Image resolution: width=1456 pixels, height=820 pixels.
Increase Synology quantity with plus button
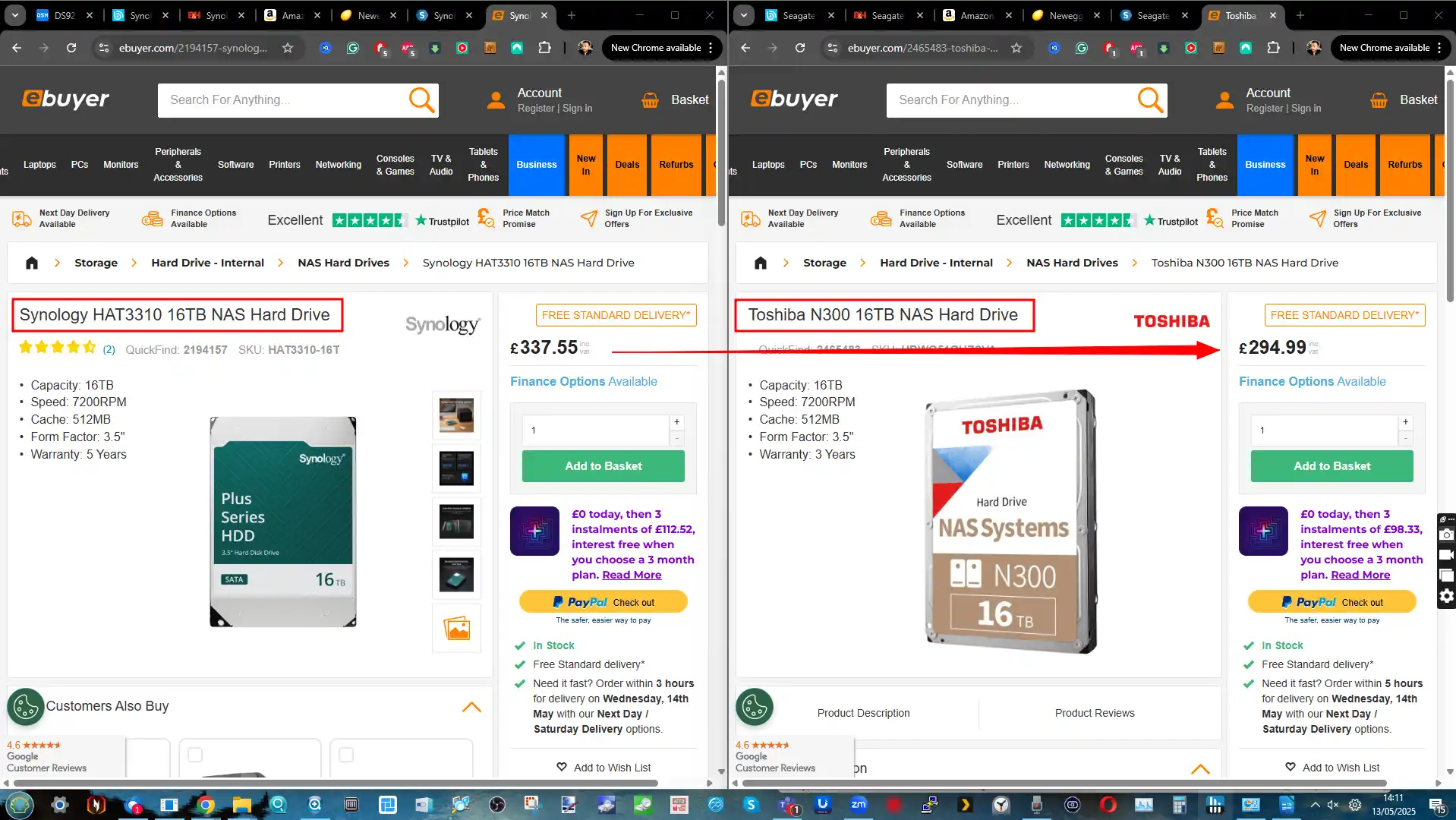(x=676, y=422)
